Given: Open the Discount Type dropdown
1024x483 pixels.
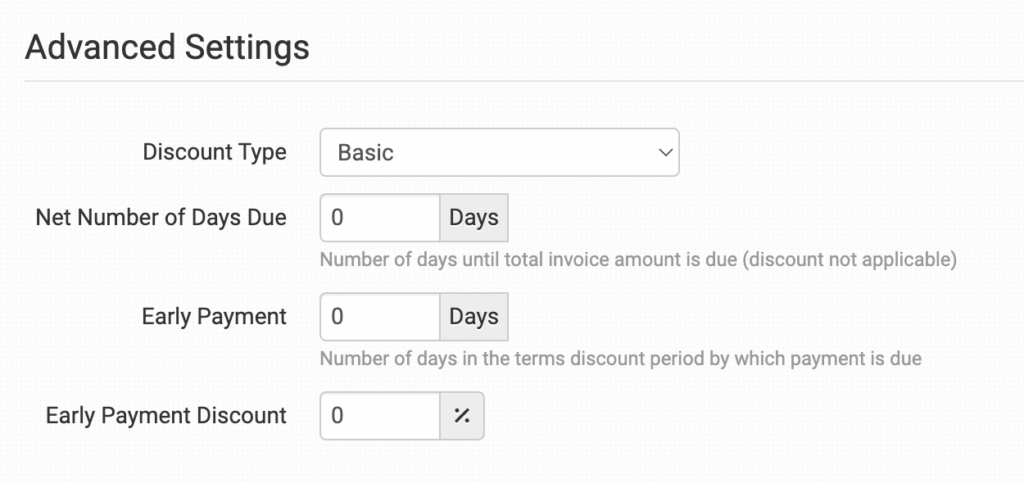Looking at the screenshot, I should pyautogui.click(x=499, y=153).
